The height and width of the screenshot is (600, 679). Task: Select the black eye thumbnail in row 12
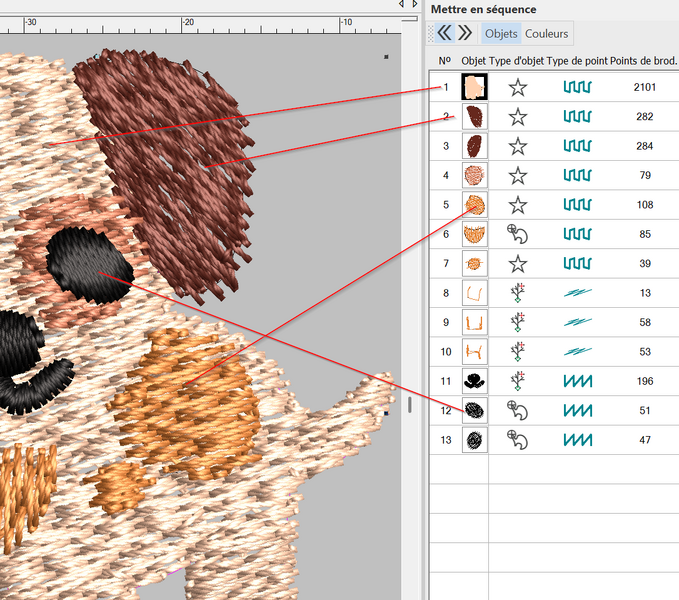pyautogui.click(x=474, y=410)
